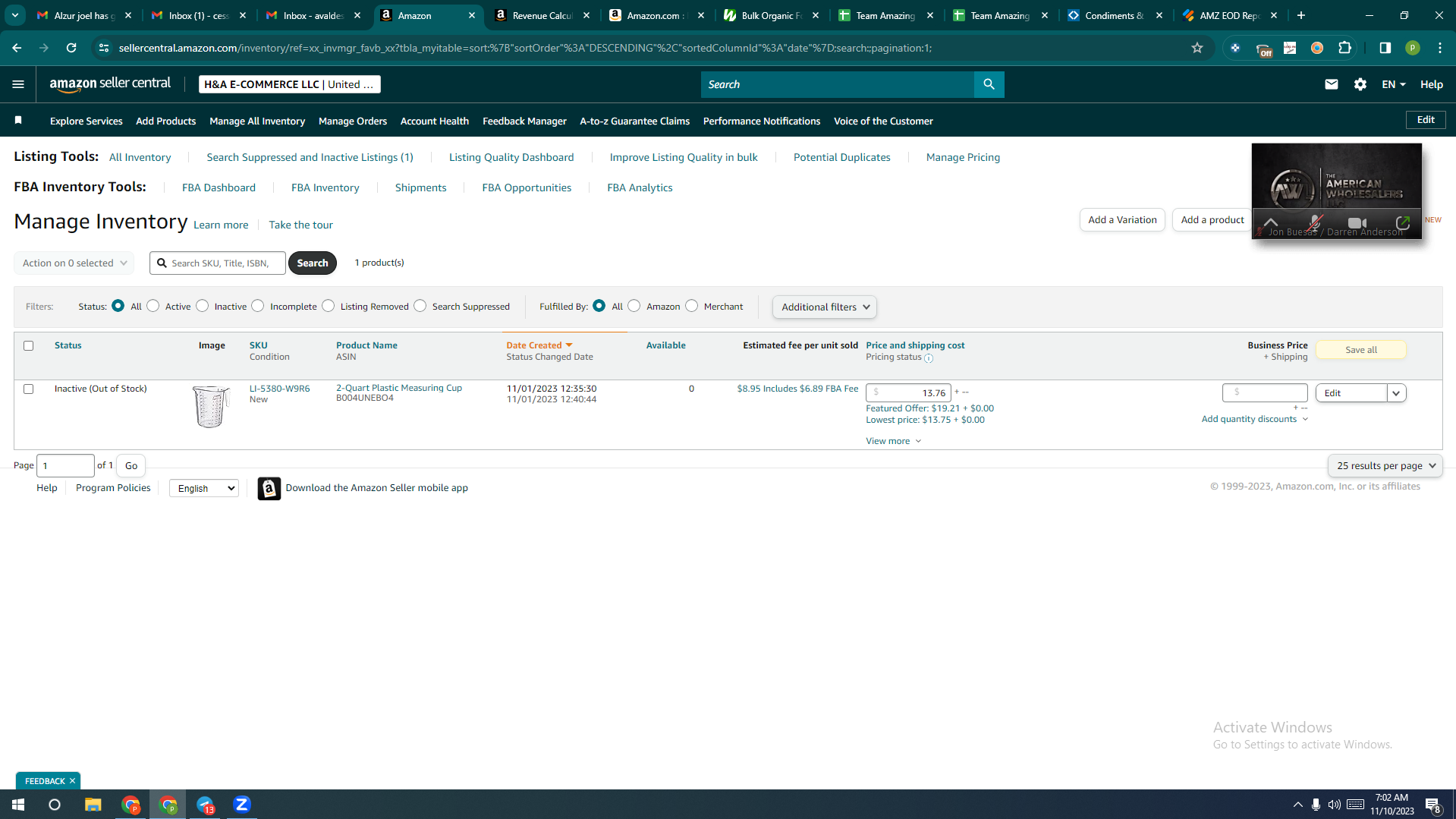Open Feedback Manager menu item
This screenshot has width=1456, height=819.
pos(524,121)
